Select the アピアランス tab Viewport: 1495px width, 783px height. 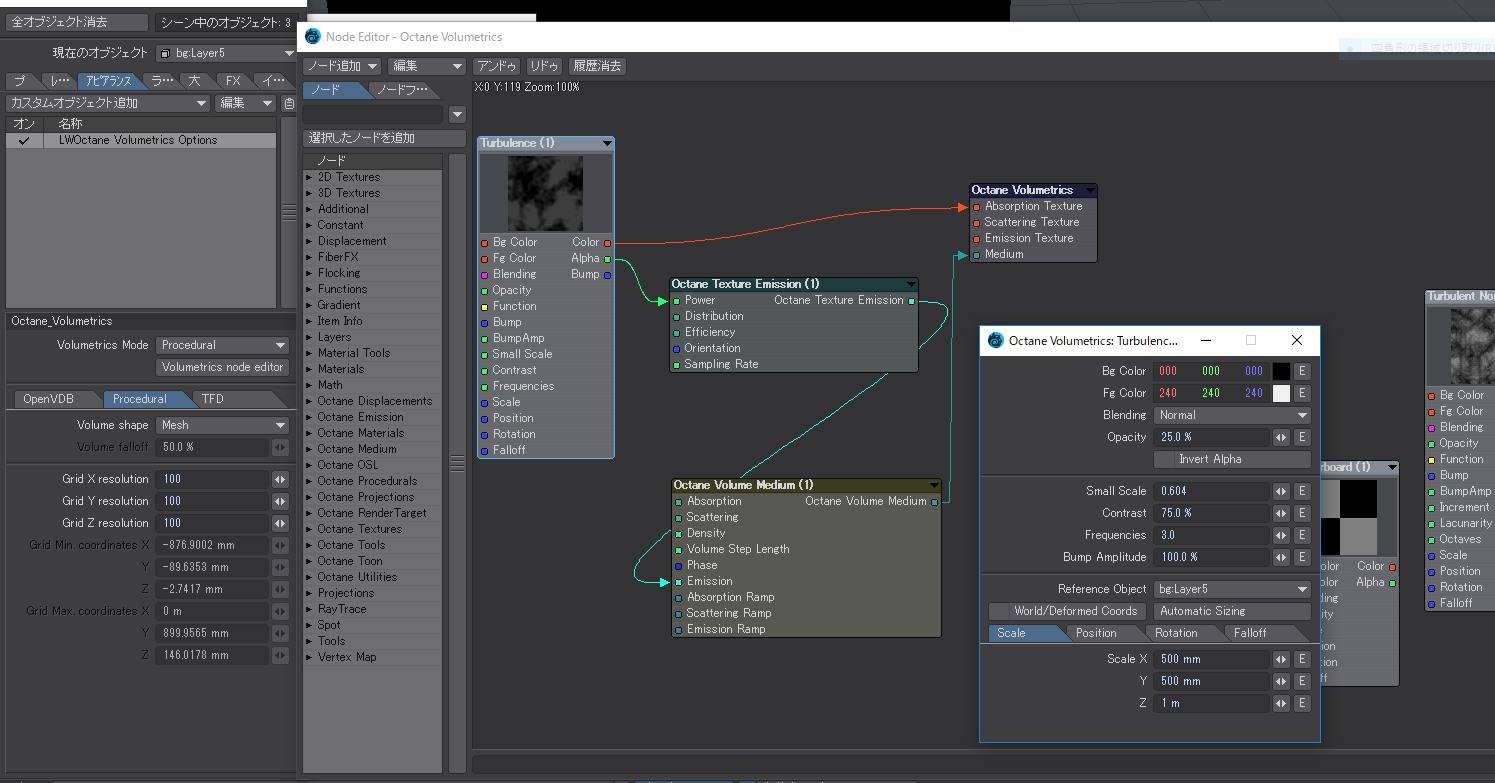coord(108,81)
